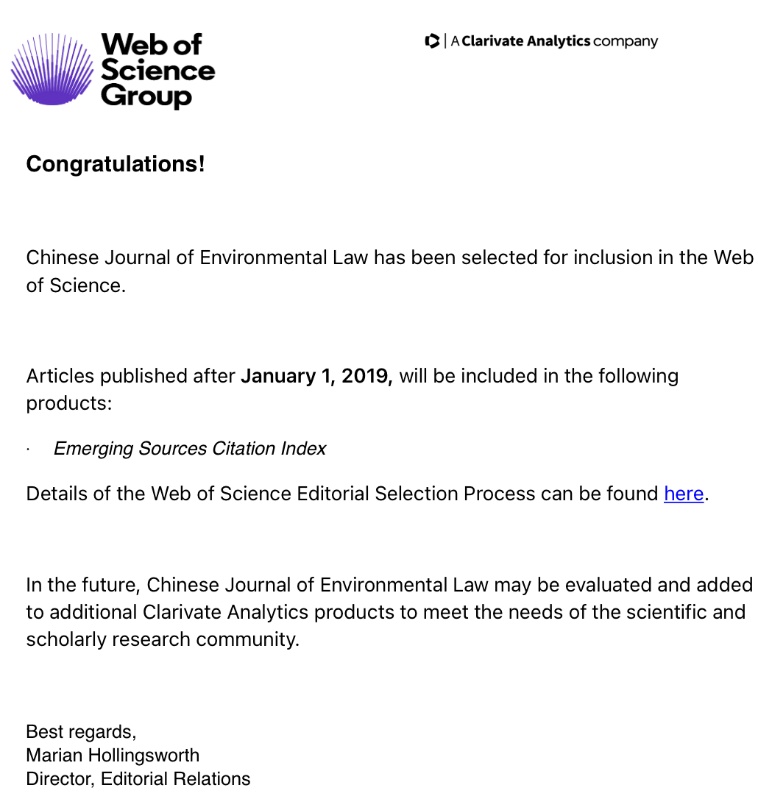This screenshot has width=758, height=810.
Task: Click the Clarivate Analytics hexagon icon
Action: (x=432, y=41)
